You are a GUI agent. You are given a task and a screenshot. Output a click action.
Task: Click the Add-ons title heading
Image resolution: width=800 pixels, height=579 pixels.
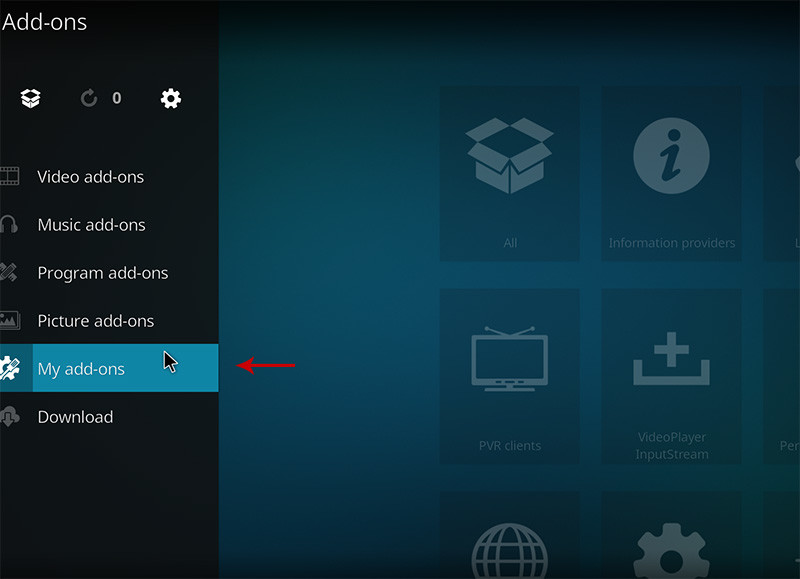click(x=45, y=22)
